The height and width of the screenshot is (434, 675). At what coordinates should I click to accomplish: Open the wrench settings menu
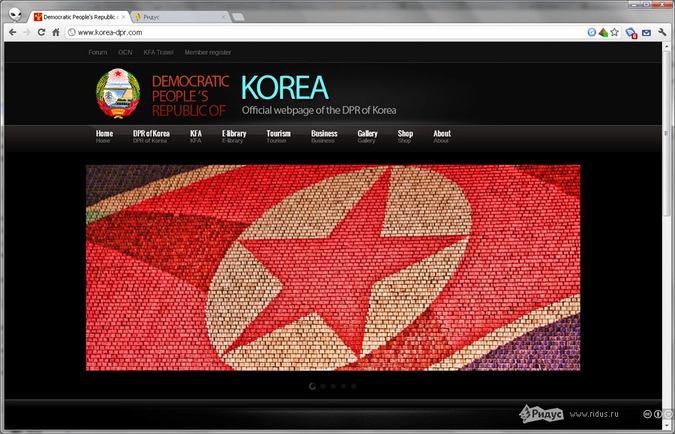click(x=662, y=32)
